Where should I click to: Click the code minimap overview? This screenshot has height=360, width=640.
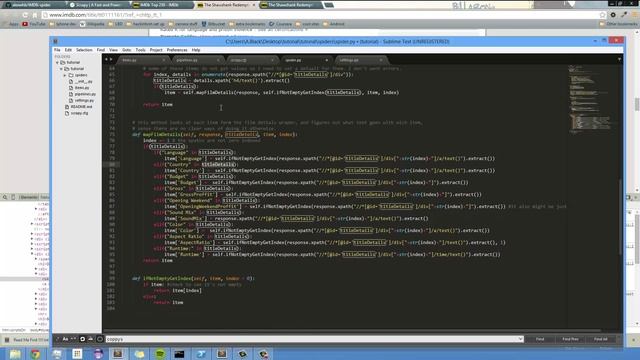pyautogui.click(x=590, y=100)
